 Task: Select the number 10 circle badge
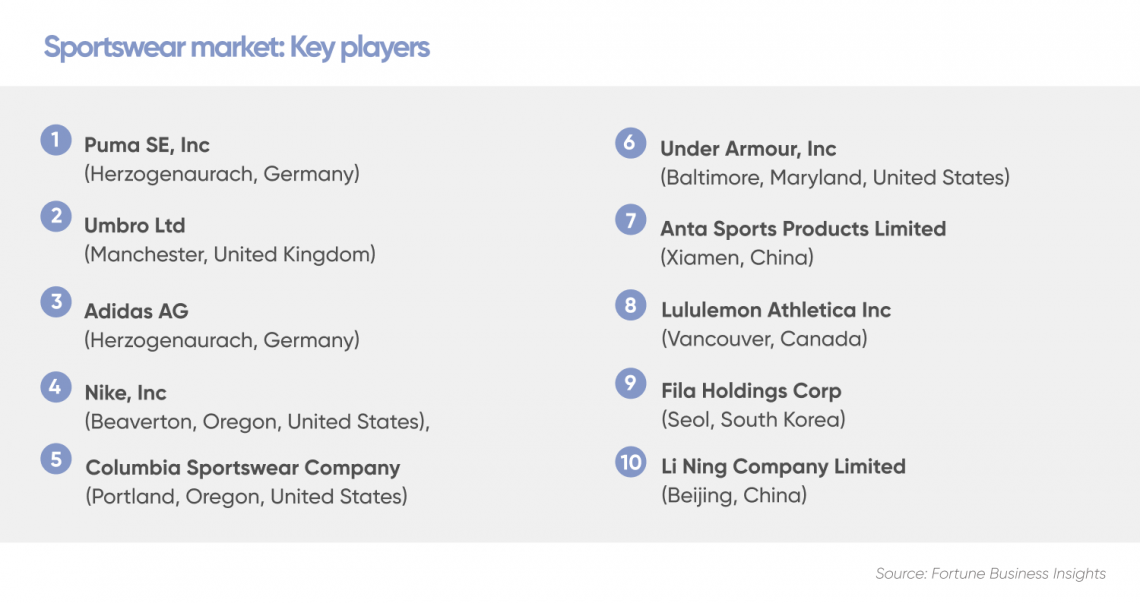coord(630,462)
